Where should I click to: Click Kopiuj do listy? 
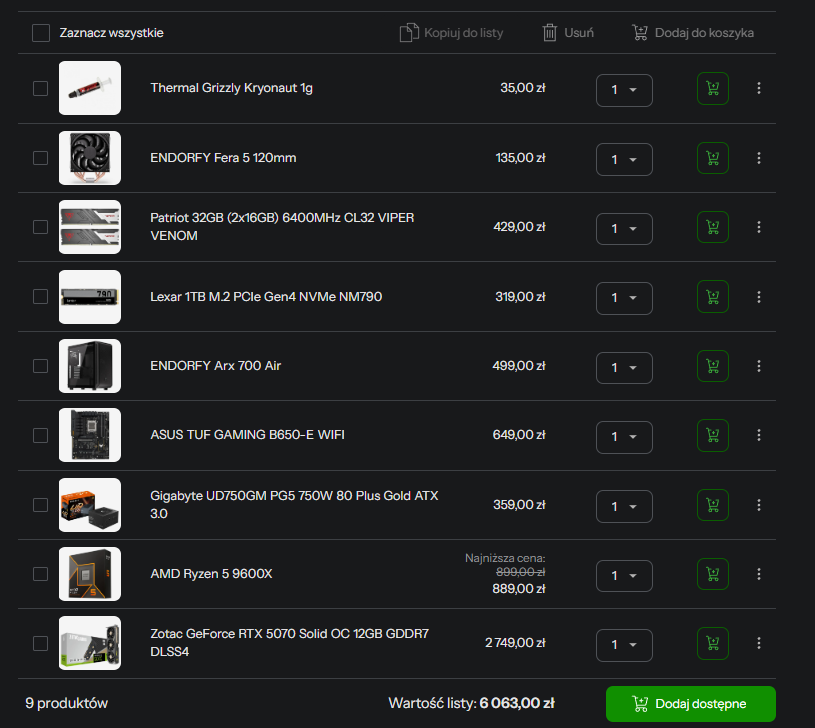pyautogui.click(x=451, y=33)
